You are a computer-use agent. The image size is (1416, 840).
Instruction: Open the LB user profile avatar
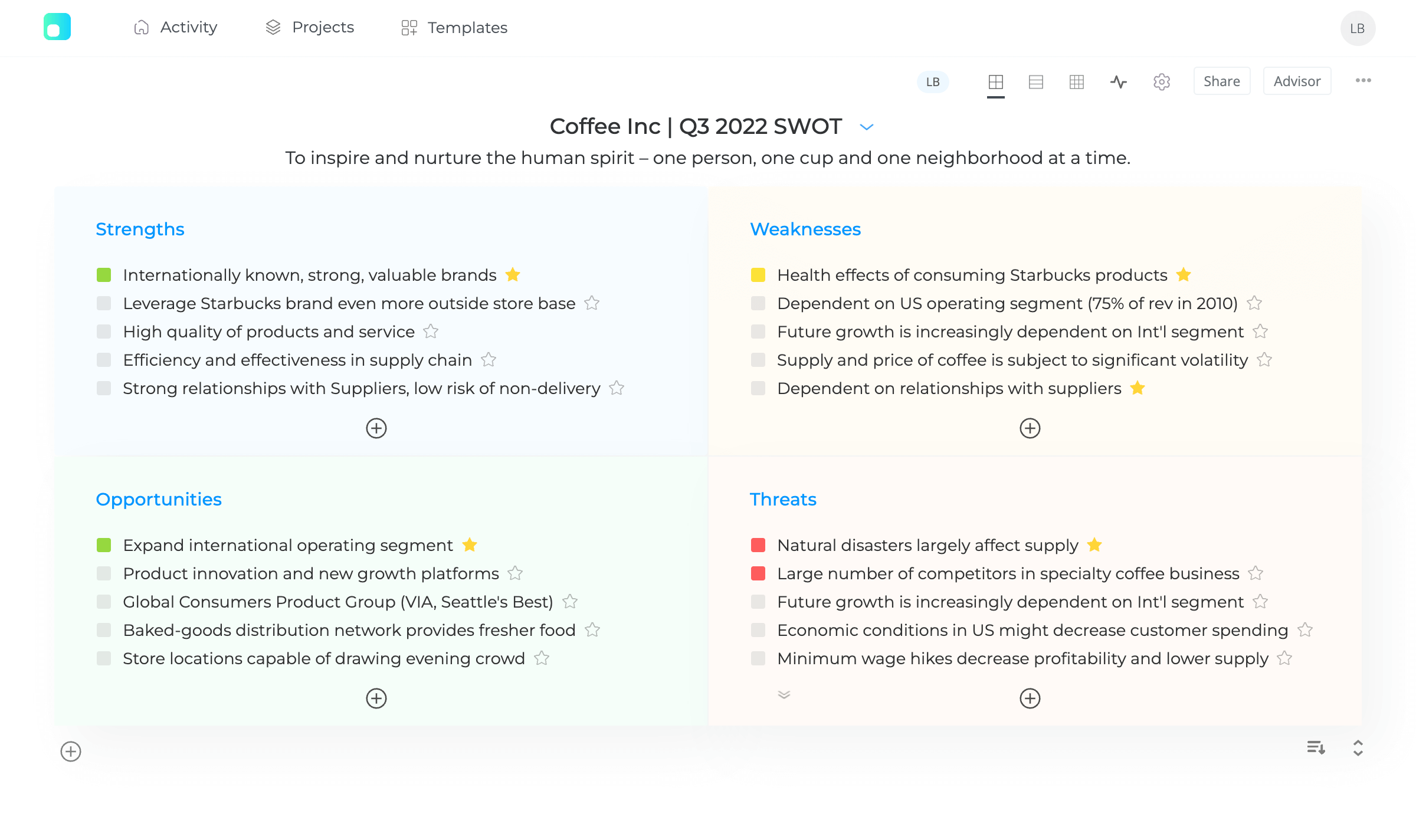pos(1358,28)
